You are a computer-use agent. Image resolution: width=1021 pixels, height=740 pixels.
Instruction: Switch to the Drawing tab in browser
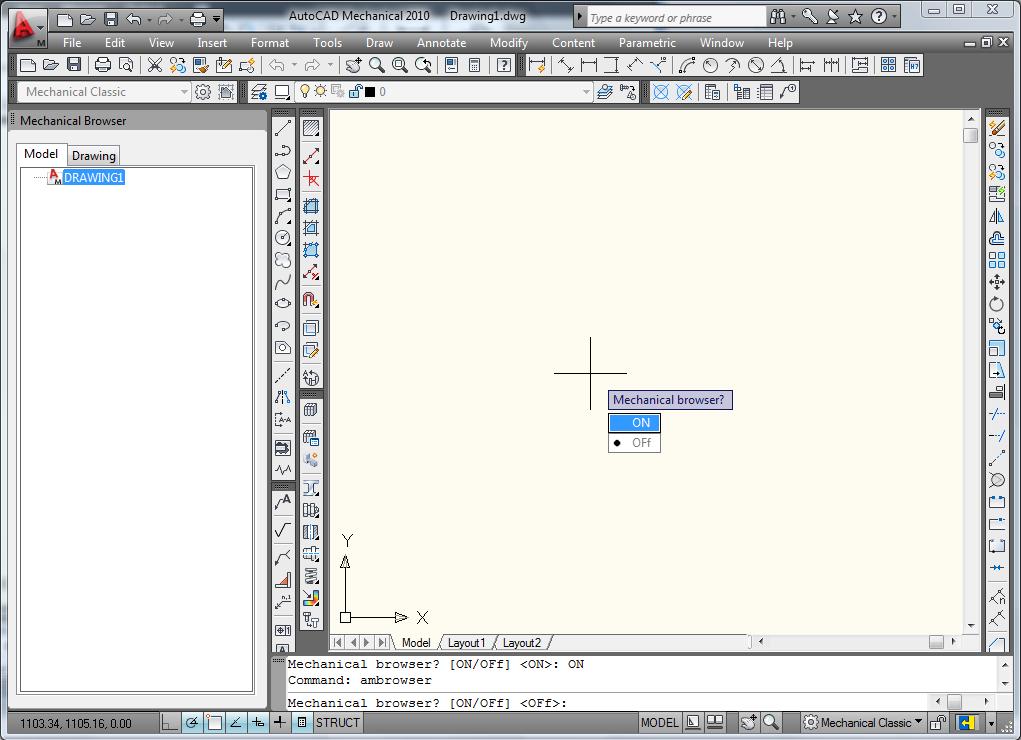(94, 156)
